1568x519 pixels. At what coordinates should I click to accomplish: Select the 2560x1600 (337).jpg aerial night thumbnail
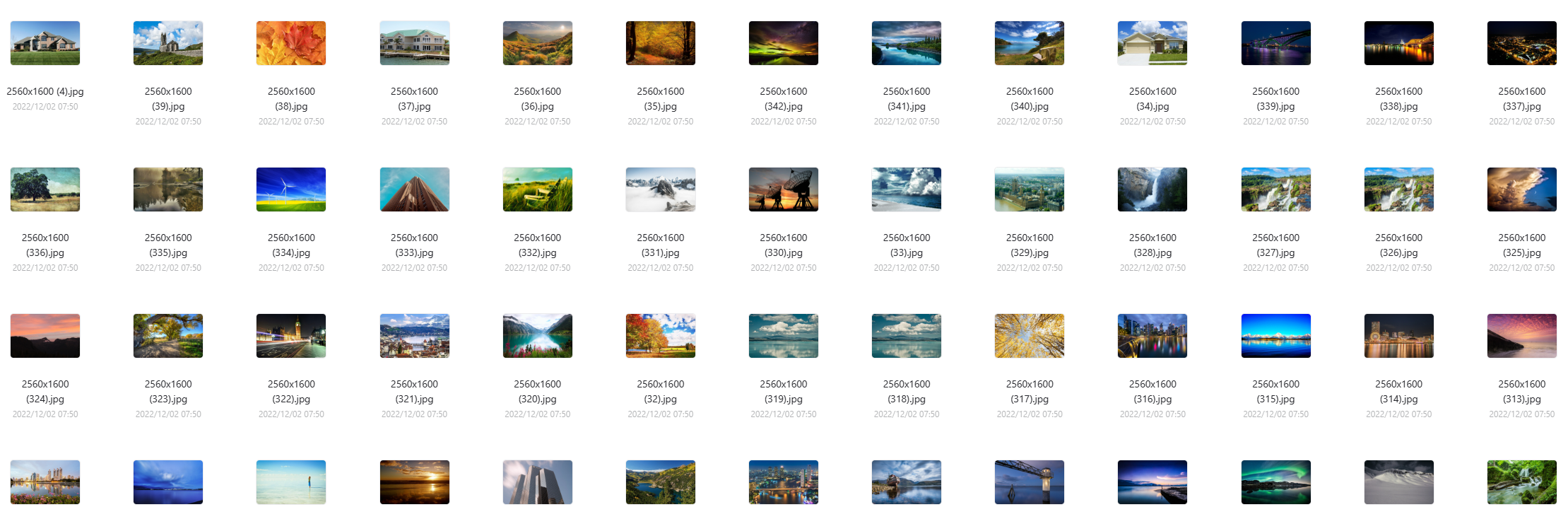click(1522, 43)
